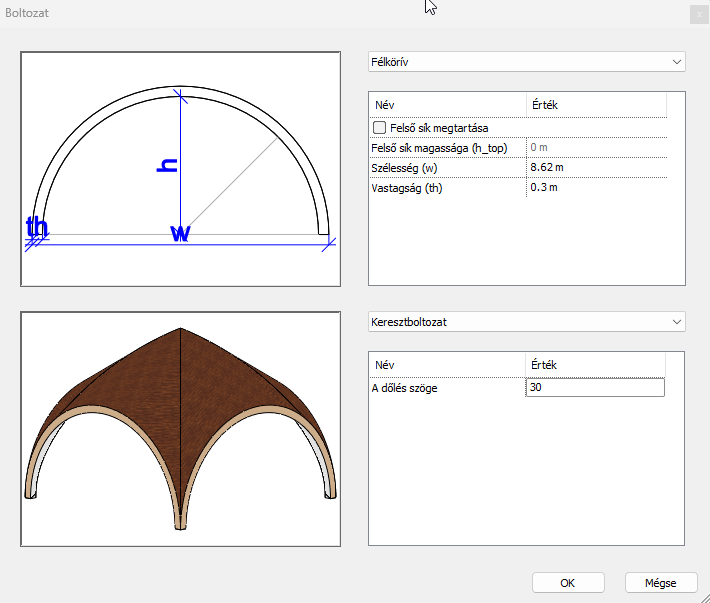Click the blue w width label in diagram
The height and width of the screenshot is (603, 710).
pyautogui.click(x=180, y=234)
